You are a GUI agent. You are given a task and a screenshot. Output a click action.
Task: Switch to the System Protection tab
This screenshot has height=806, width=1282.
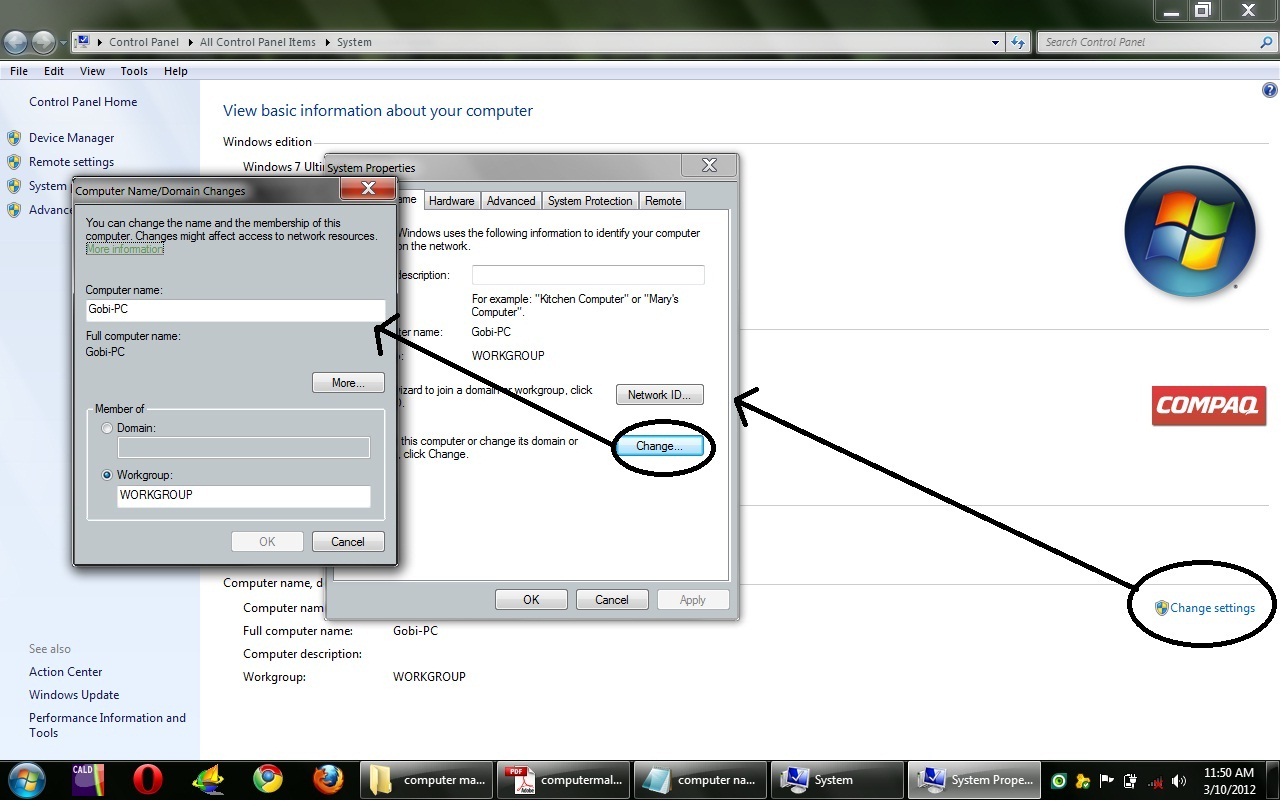[590, 200]
